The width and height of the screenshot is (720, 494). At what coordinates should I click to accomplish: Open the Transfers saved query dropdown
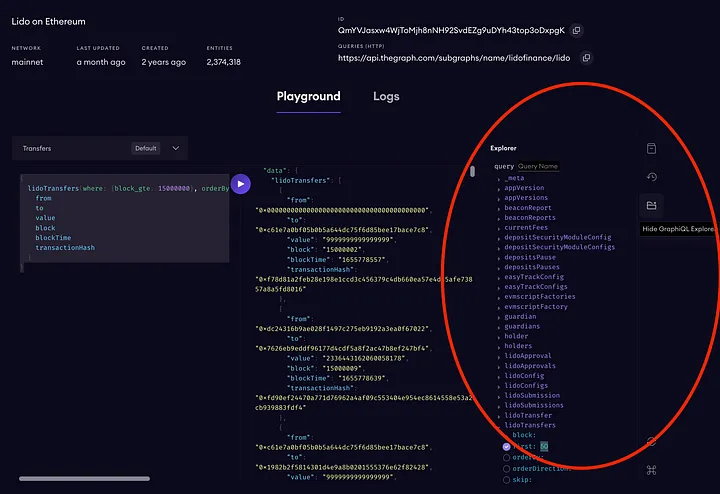[x=175, y=148]
